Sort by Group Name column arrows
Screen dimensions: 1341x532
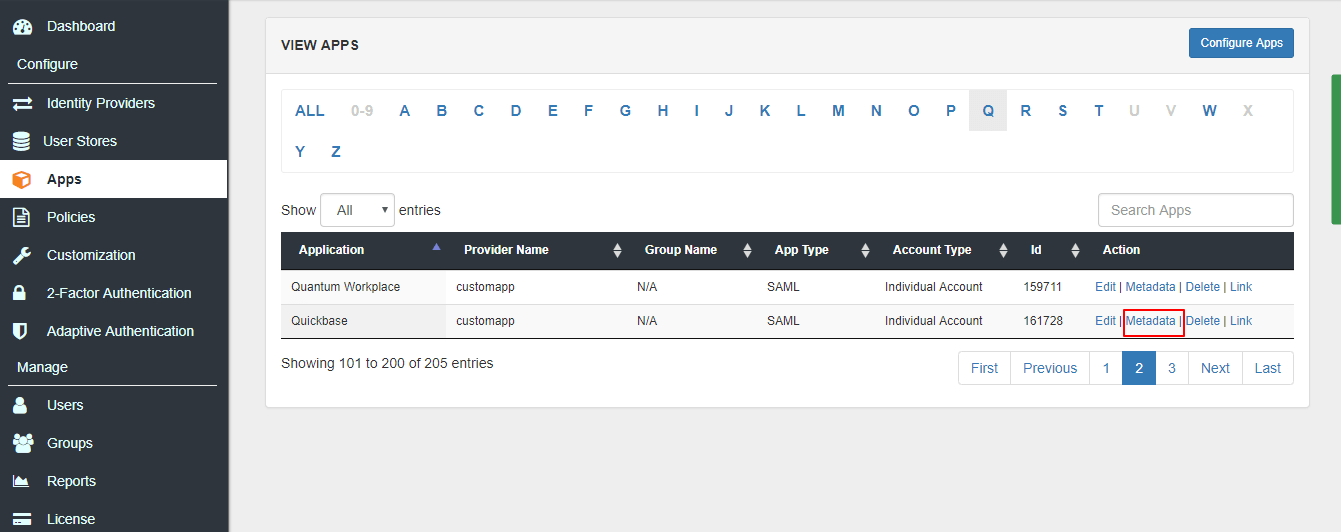748,250
